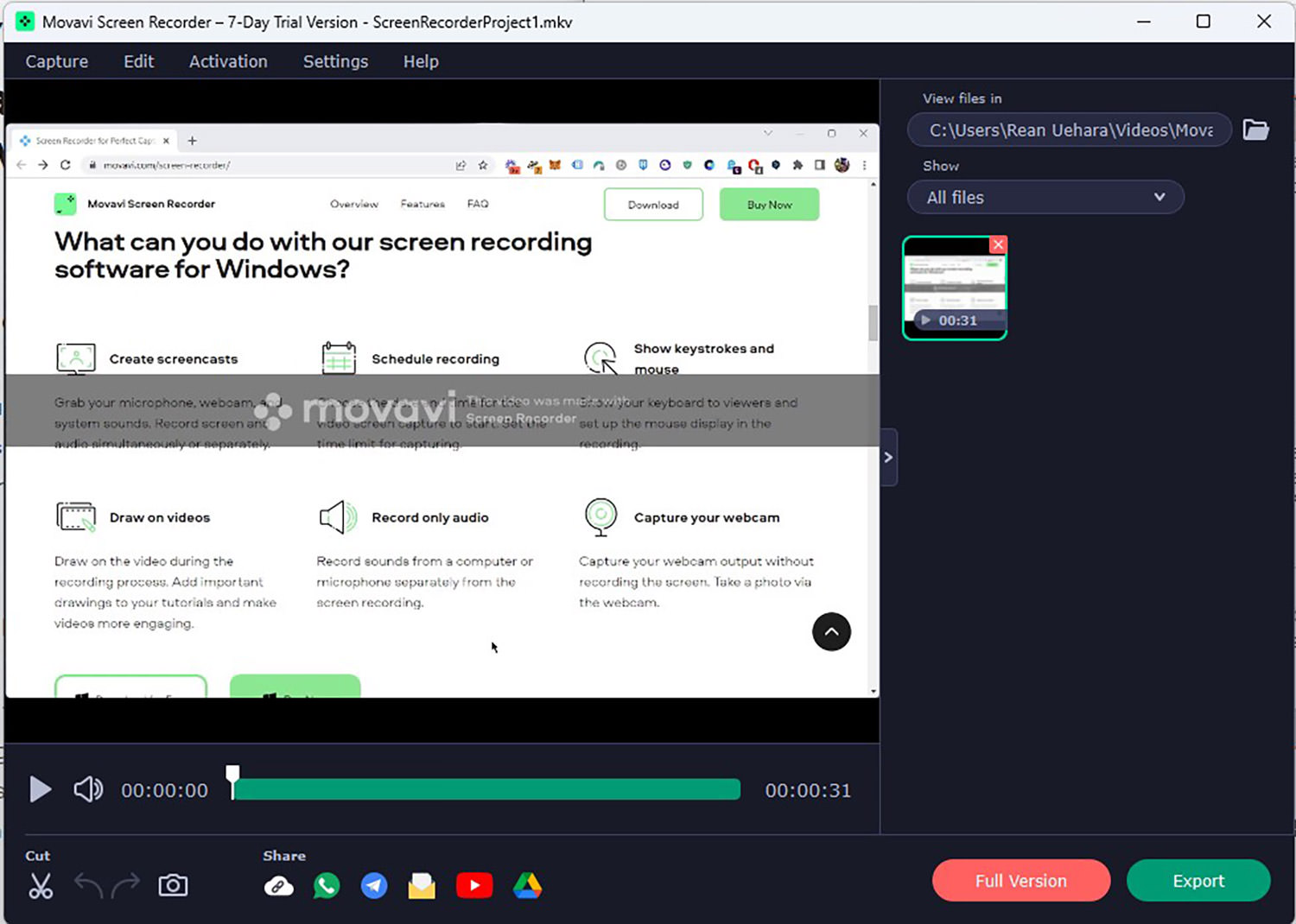Click the white playhead marker
The height and width of the screenshot is (924, 1296).
tap(232, 782)
